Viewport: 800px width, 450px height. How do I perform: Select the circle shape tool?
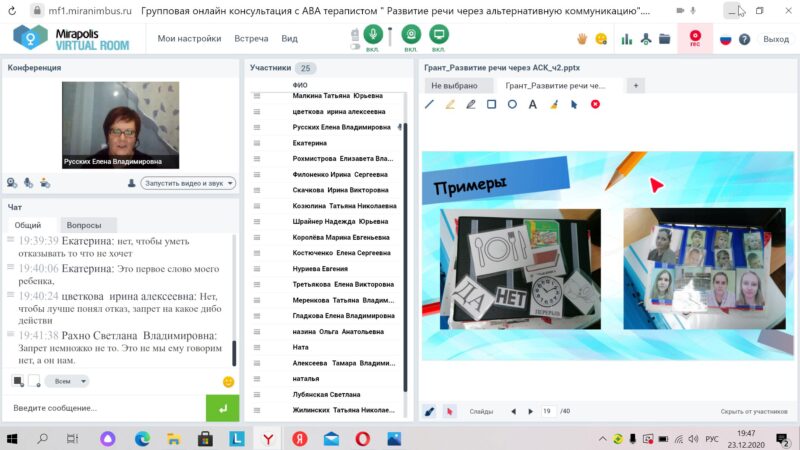tap(512, 105)
